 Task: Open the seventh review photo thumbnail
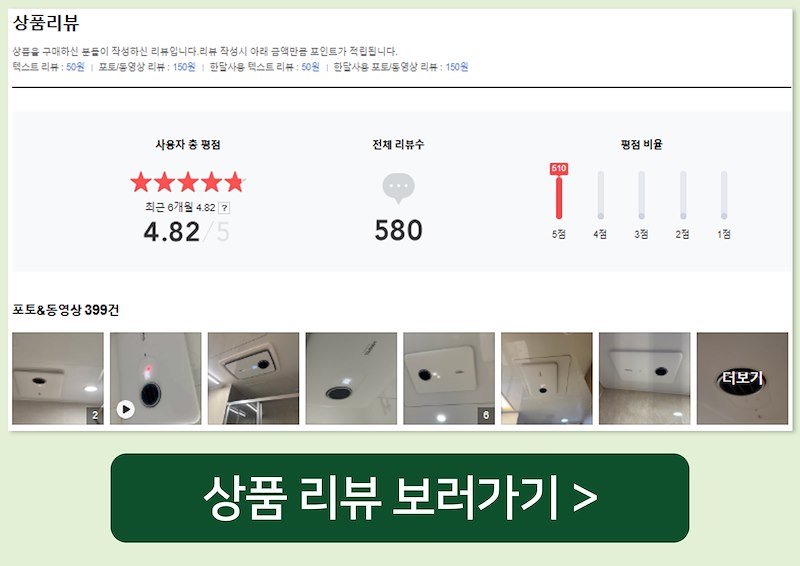coord(644,378)
